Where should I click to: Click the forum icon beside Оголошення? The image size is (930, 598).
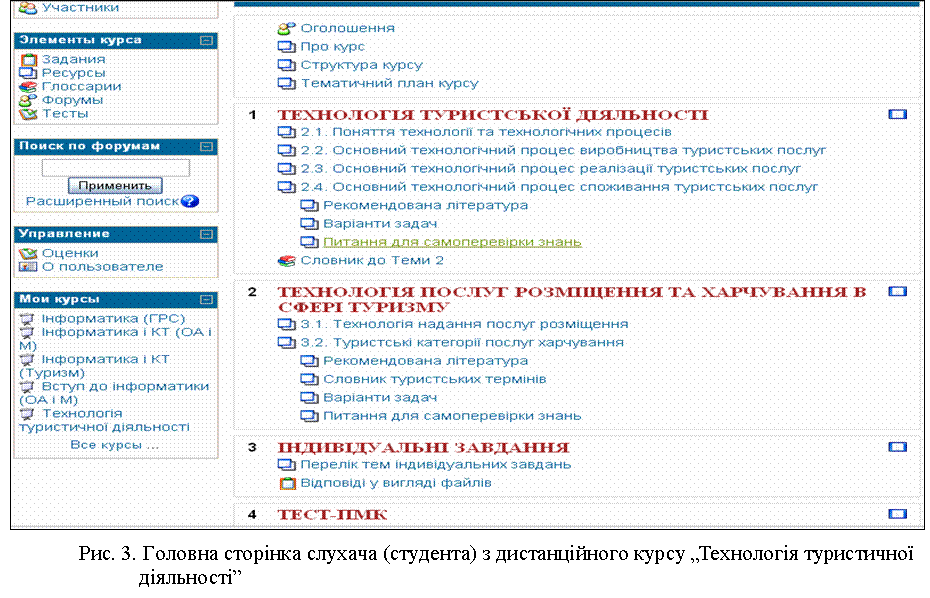pyautogui.click(x=286, y=28)
